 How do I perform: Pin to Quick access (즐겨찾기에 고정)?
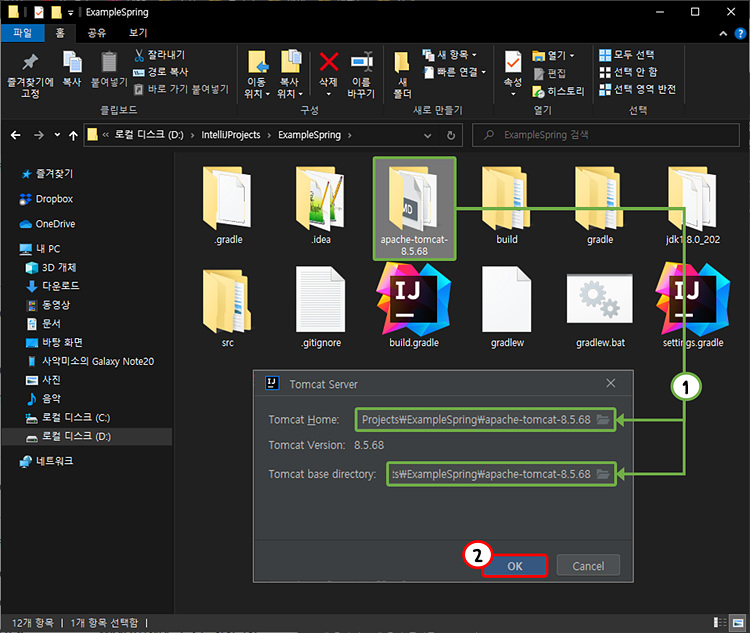[x=30, y=75]
